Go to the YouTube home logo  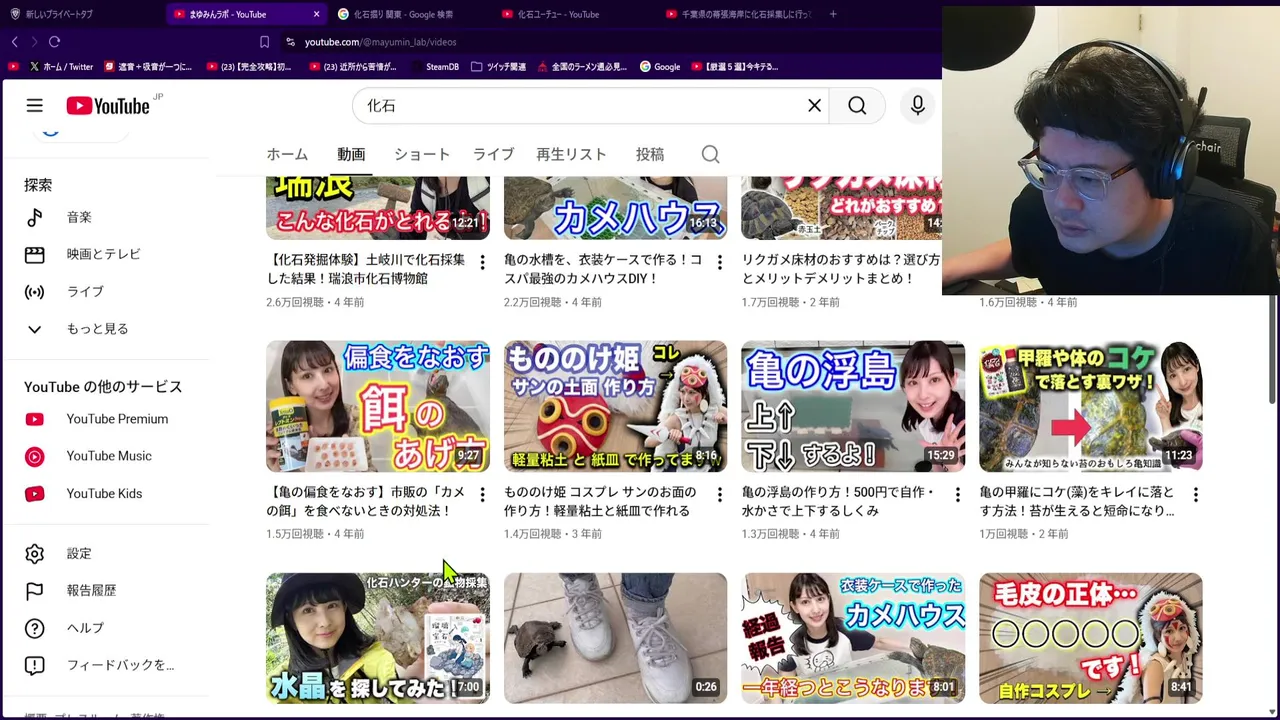coord(107,106)
